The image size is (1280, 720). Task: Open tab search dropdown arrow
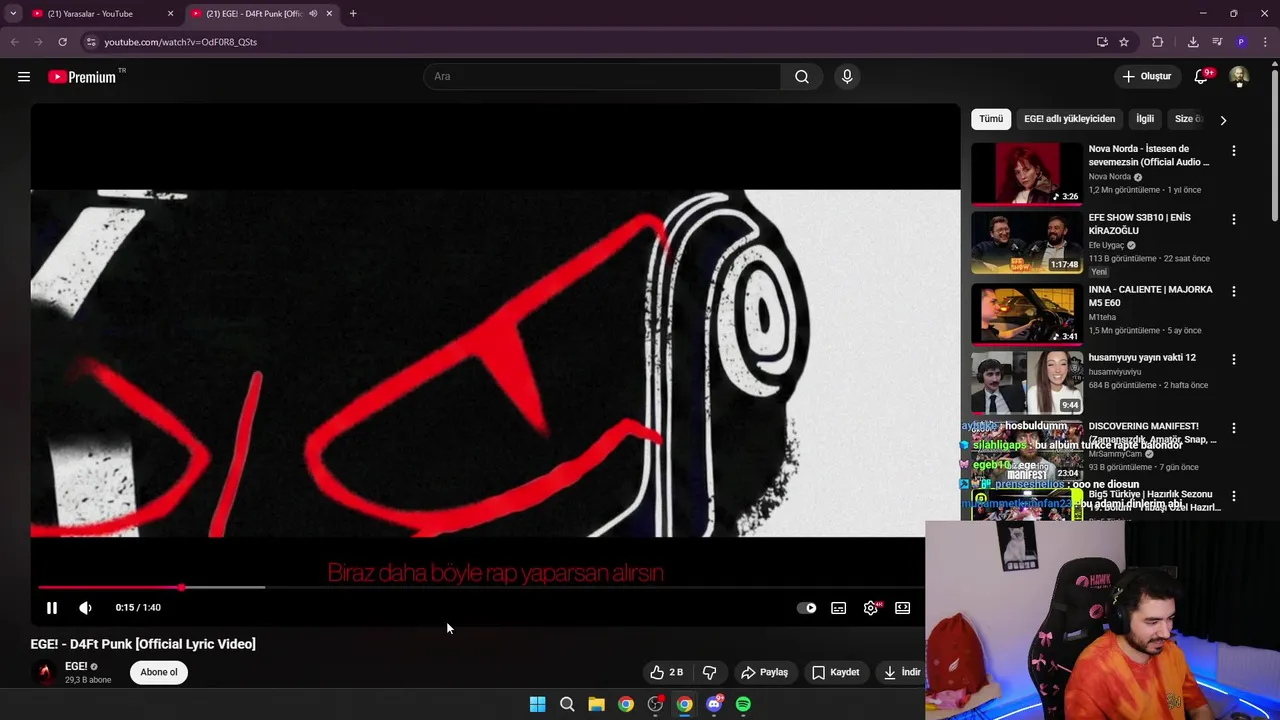[x=13, y=14]
